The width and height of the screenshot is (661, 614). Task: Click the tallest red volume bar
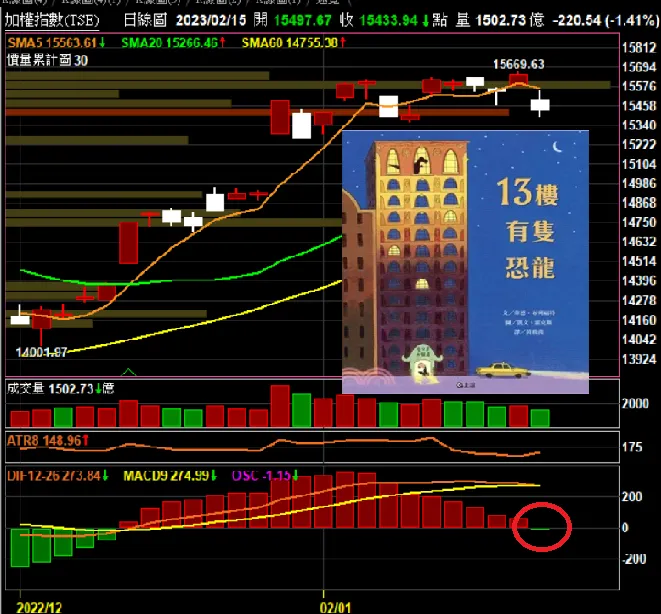[280, 406]
